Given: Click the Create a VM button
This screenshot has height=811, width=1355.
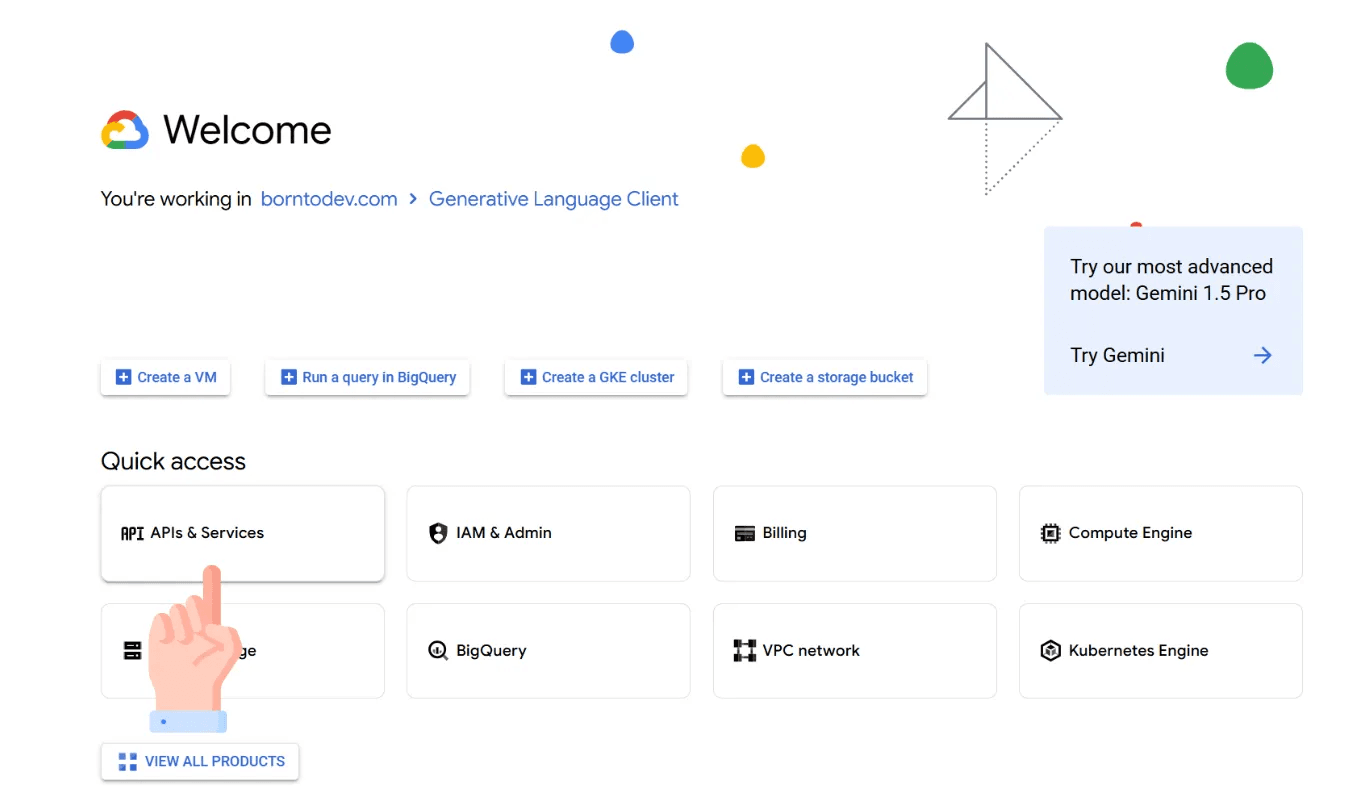Looking at the screenshot, I should coord(165,377).
